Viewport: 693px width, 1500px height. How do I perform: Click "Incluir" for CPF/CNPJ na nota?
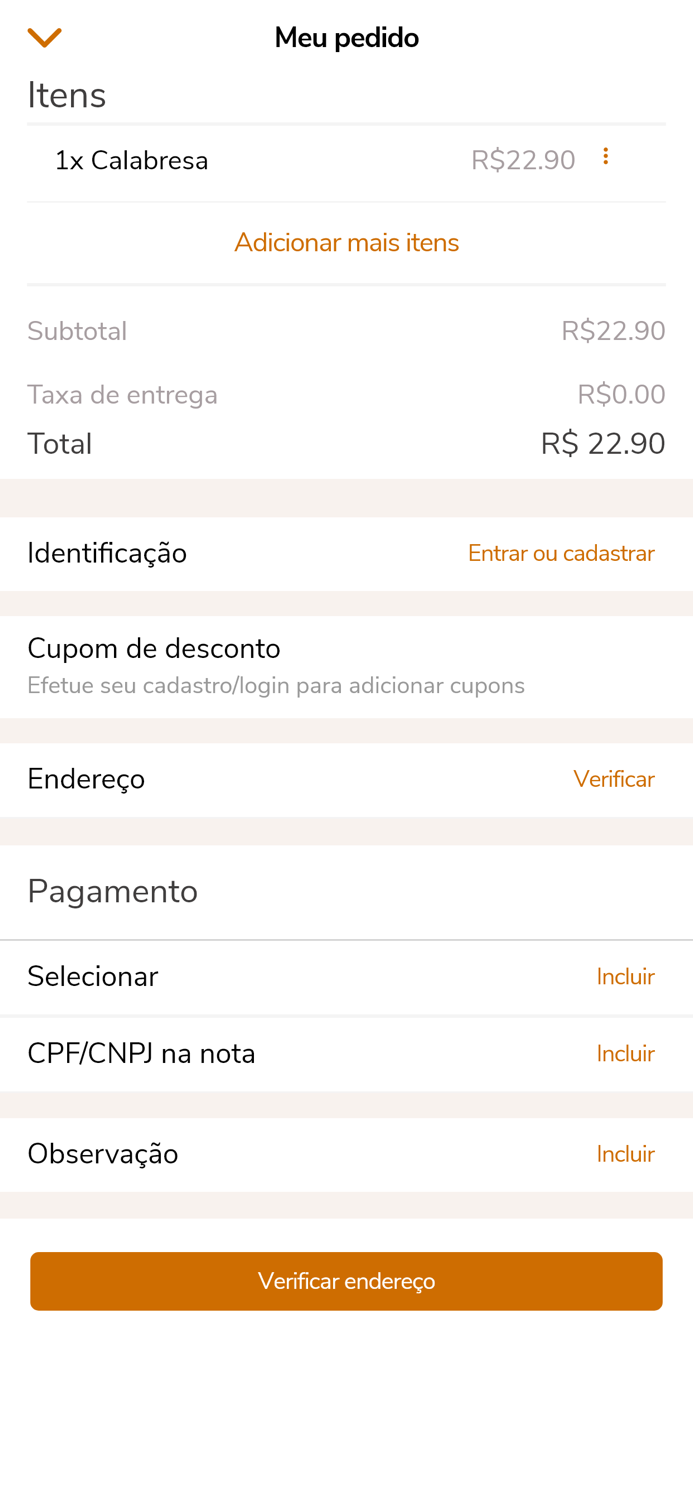click(626, 1053)
